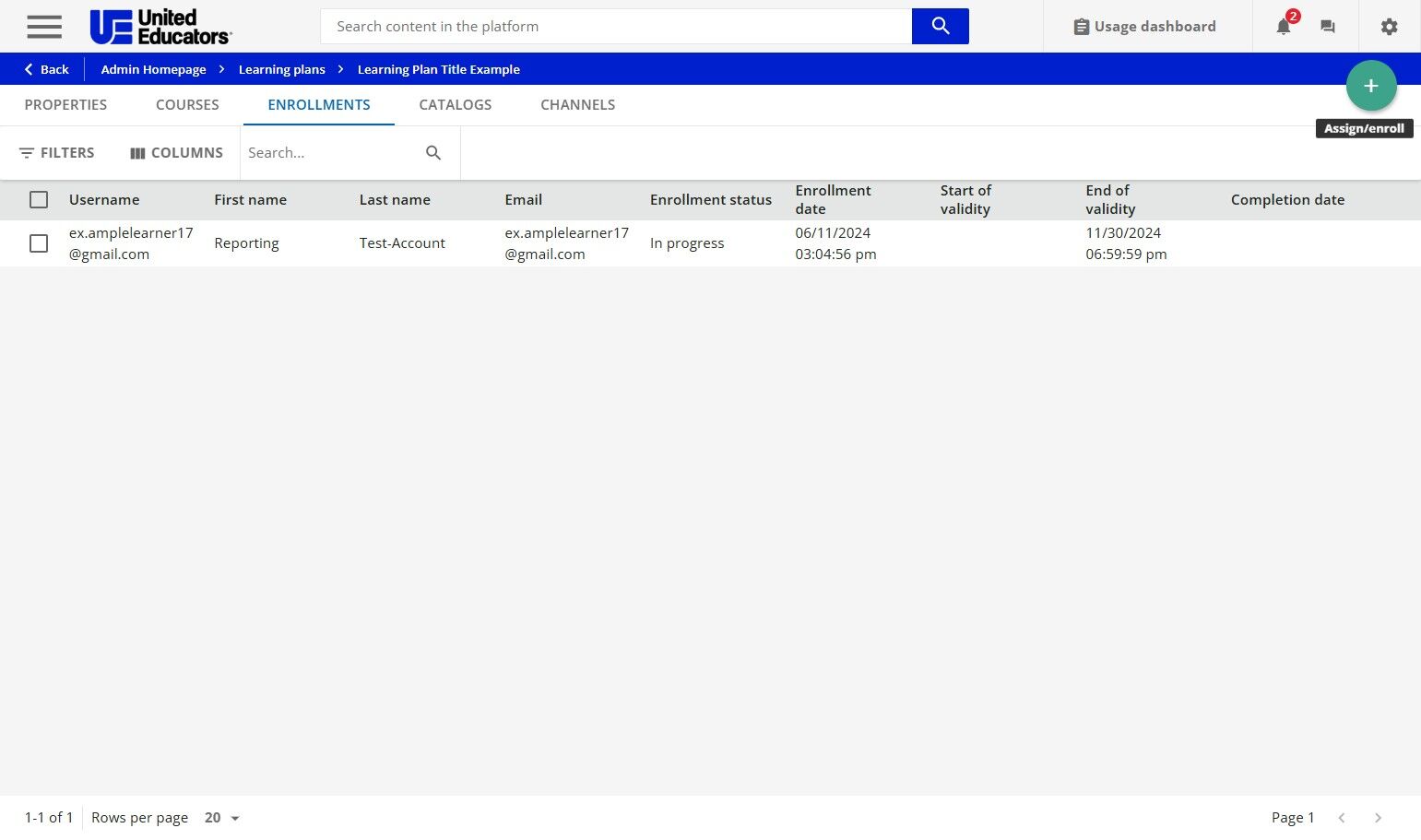Go to the next page arrow
This screenshot has height=840, width=1421.
1378,818
